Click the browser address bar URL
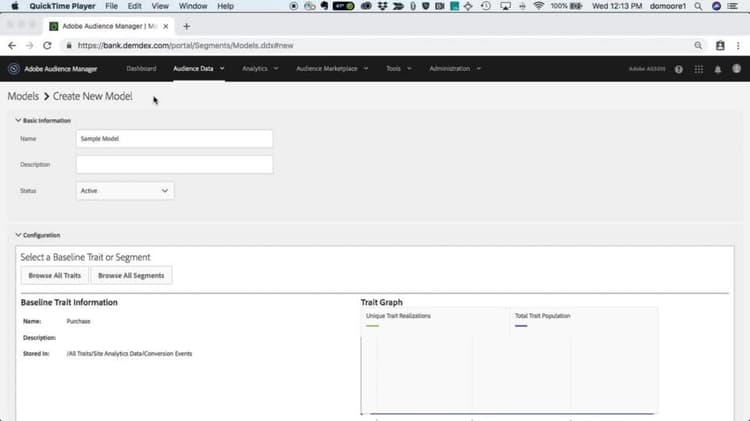Image resolution: width=750 pixels, height=421 pixels. (186, 45)
